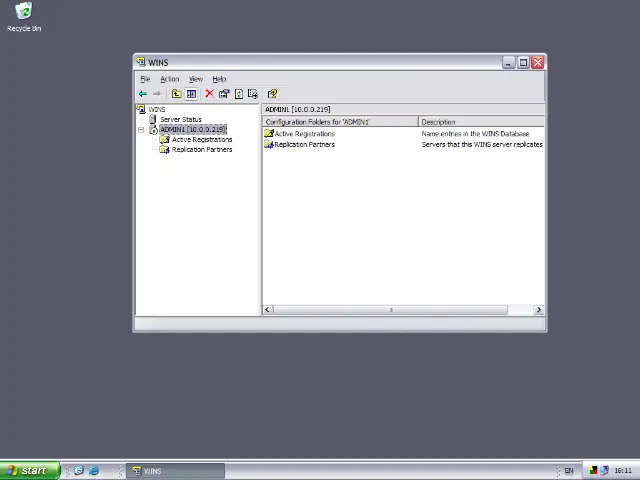Click the Start button

coord(30,471)
